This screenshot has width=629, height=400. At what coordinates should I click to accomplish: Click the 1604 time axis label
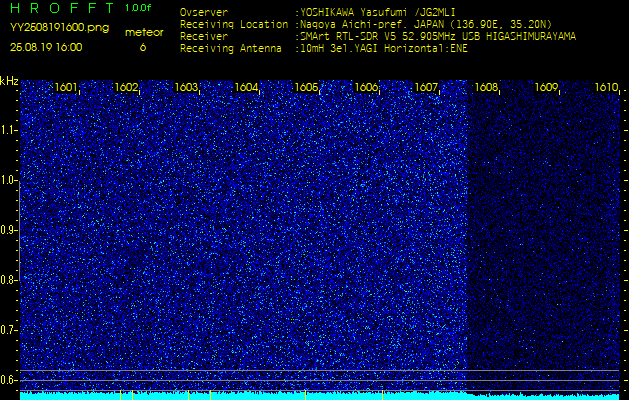246,87
